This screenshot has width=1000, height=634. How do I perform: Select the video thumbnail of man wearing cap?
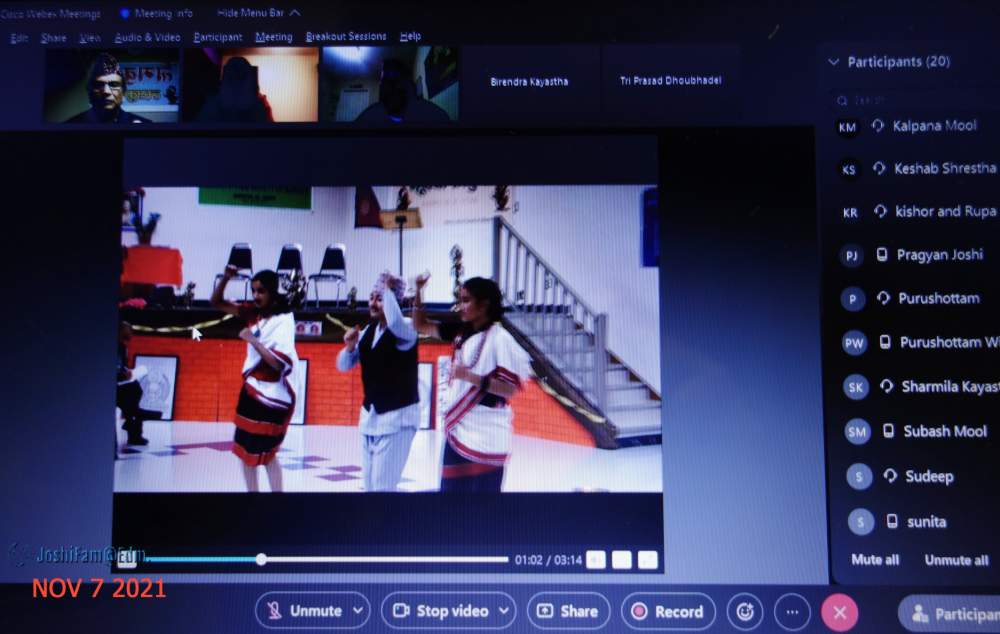click(x=112, y=87)
